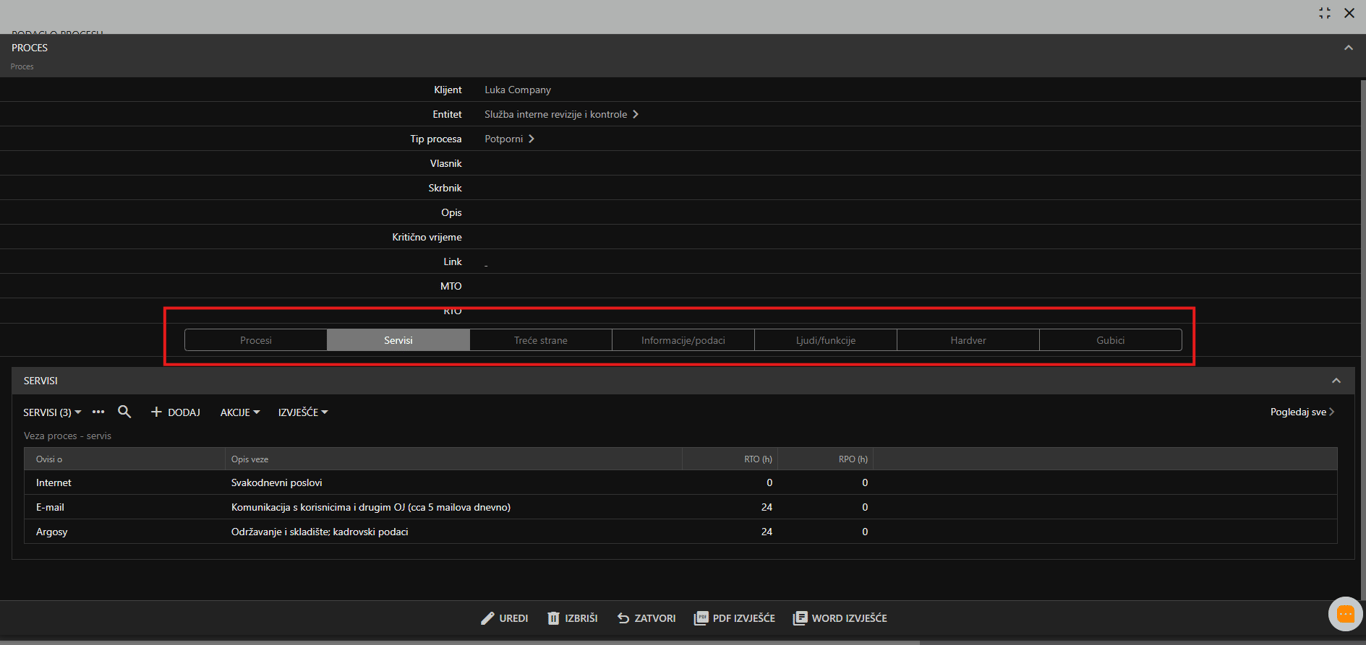Viewport: 1366px width, 645px height.
Task: Generate the WORD IZVJEŠĆE report
Action: pyautogui.click(x=840, y=618)
